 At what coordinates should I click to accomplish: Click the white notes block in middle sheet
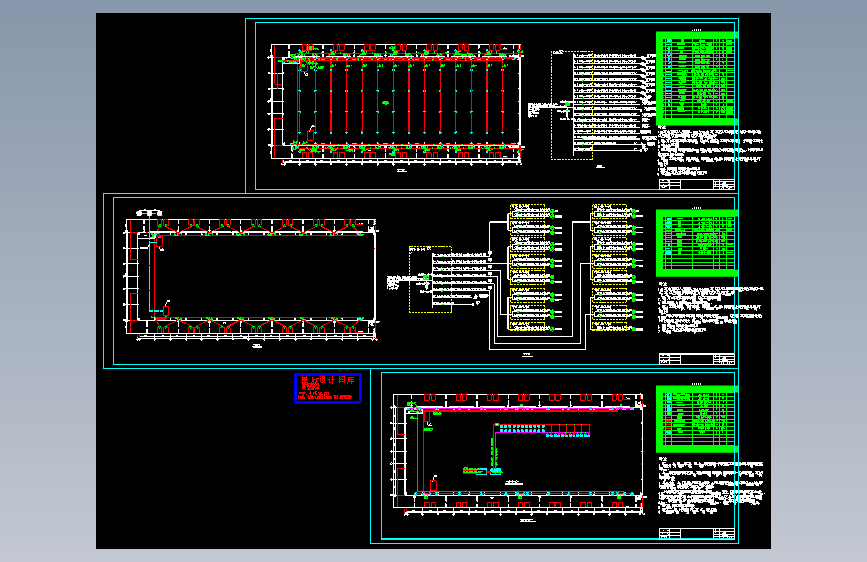point(710,308)
